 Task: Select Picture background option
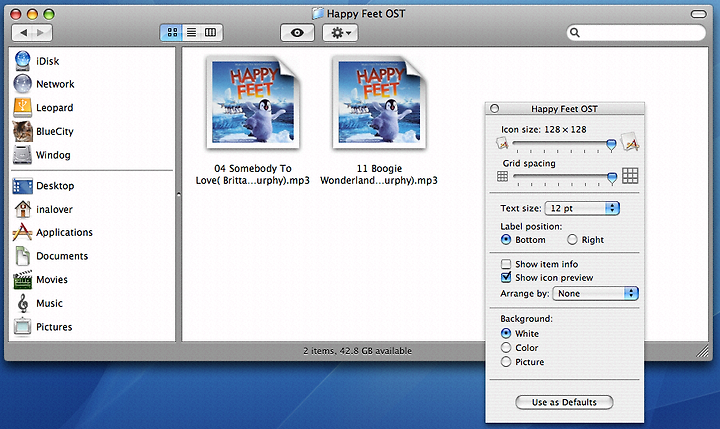(506, 361)
